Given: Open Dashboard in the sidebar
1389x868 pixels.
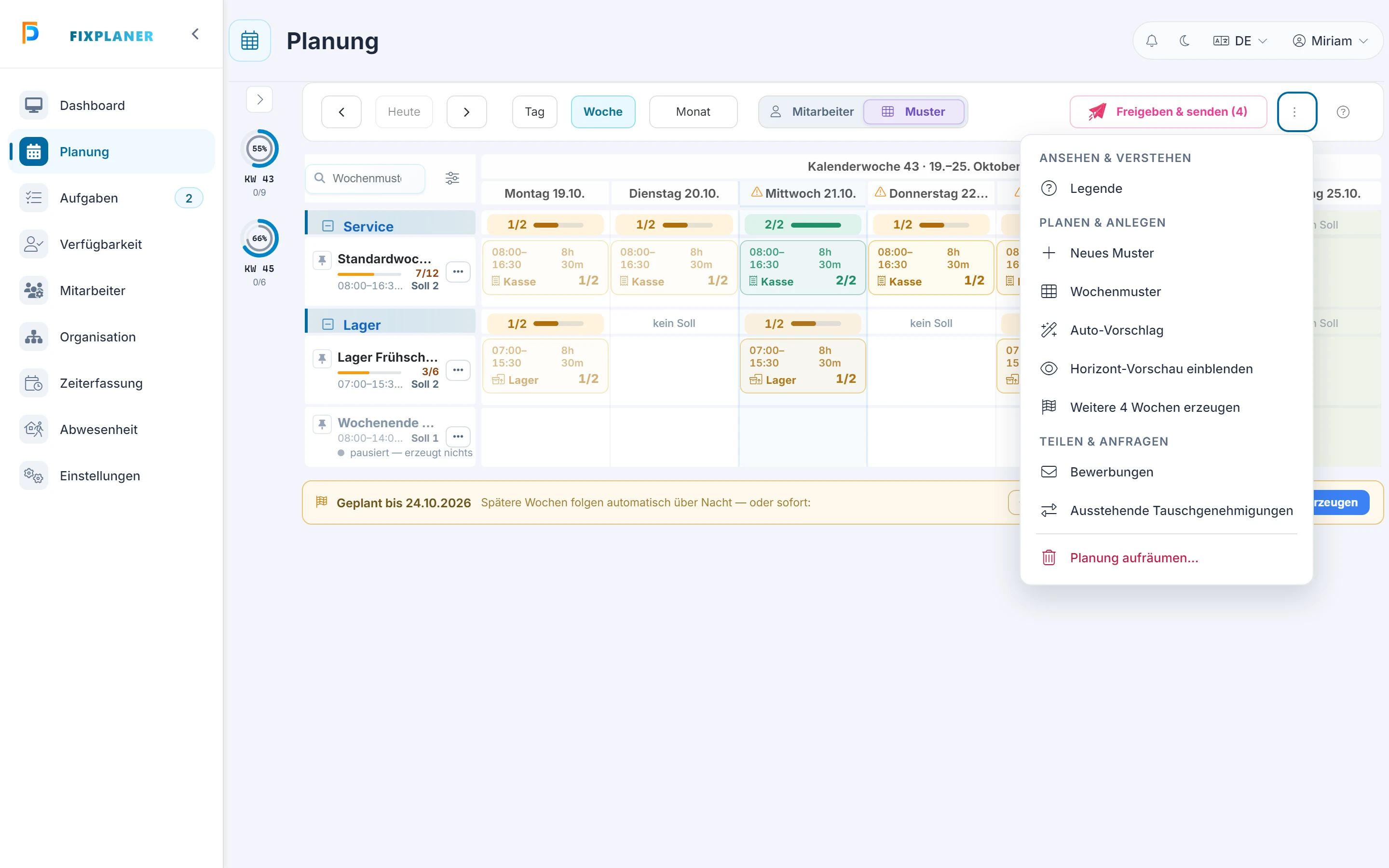Looking at the screenshot, I should click(x=112, y=106).
